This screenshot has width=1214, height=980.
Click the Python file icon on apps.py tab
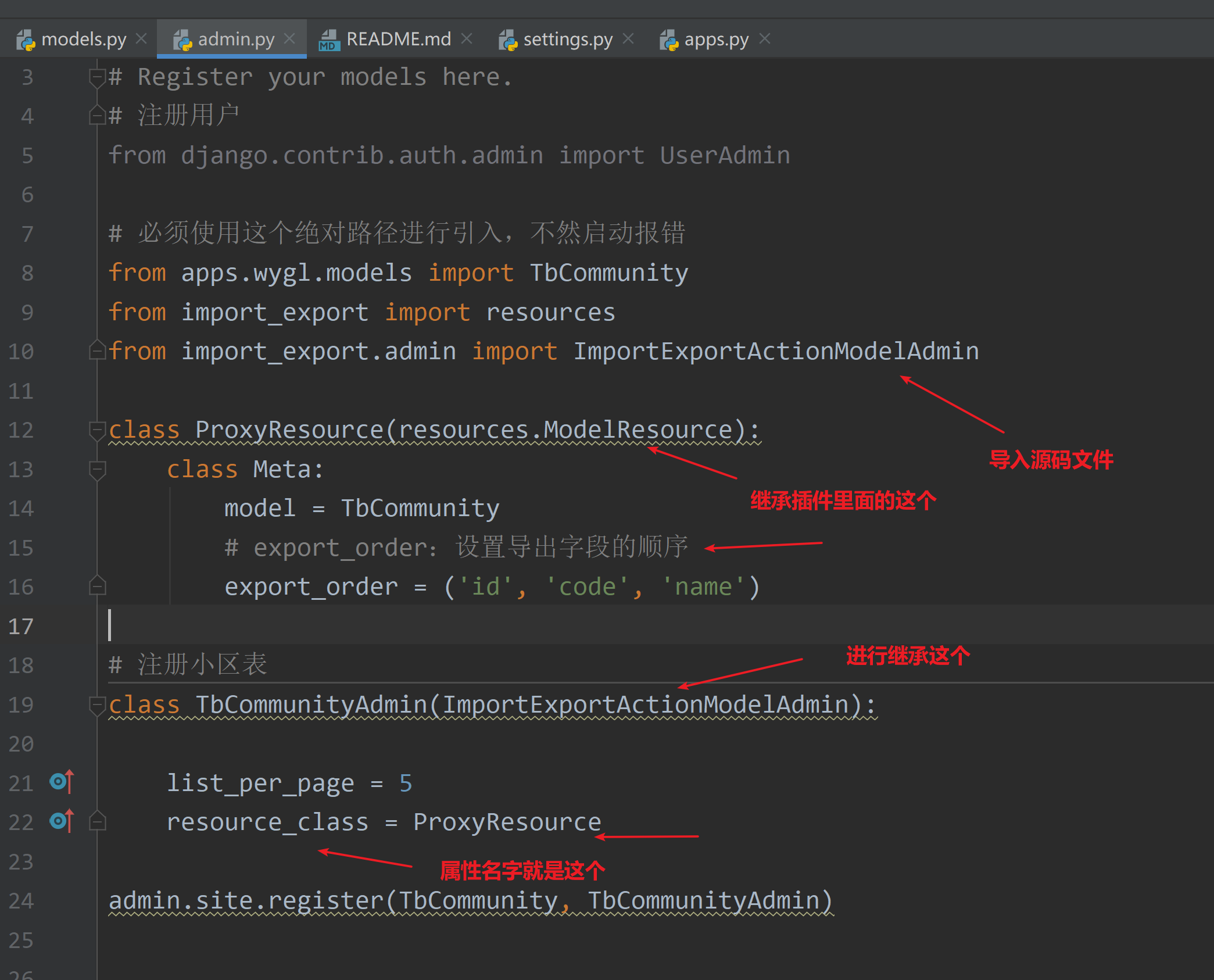coord(669,40)
